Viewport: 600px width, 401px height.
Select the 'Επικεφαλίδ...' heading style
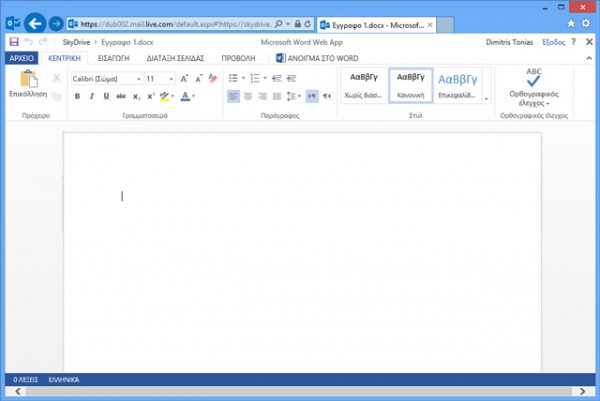pyautogui.click(x=458, y=86)
